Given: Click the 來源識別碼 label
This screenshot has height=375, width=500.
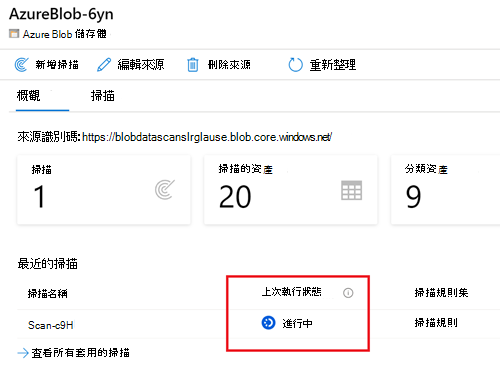Looking at the screenshot, I should (49, 137).
